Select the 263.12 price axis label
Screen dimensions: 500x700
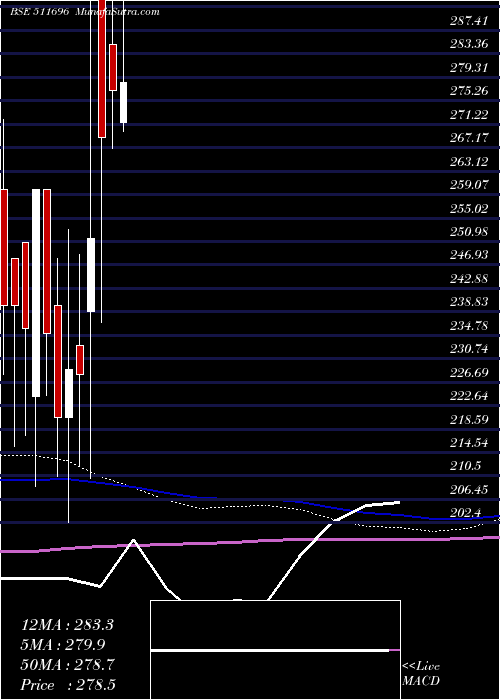point(468,161)
